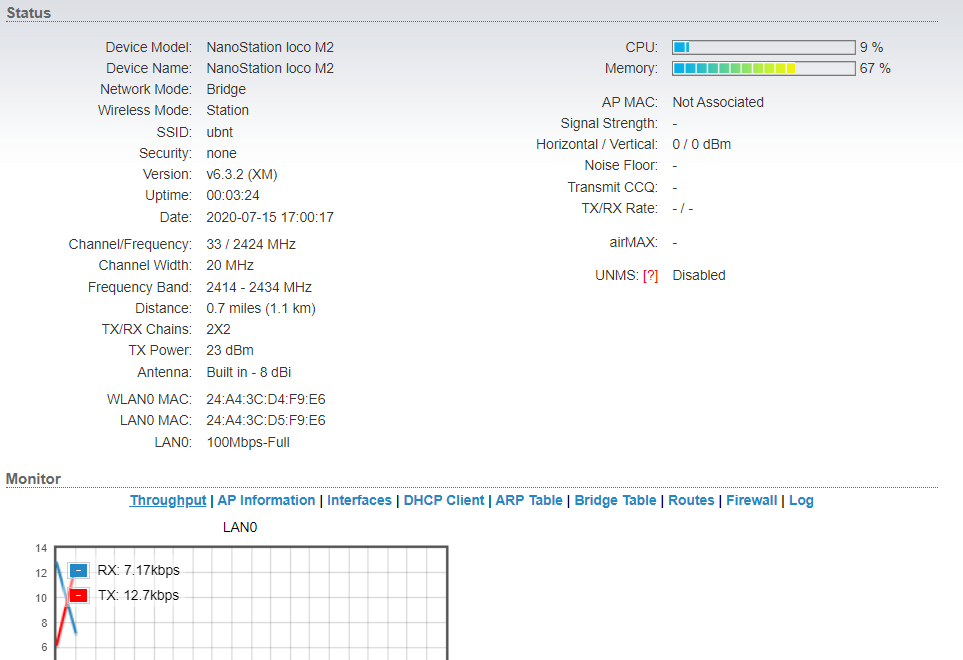Toggle the red TX series legend icon
The image size is (963, 660).
[x=79, y=596]
